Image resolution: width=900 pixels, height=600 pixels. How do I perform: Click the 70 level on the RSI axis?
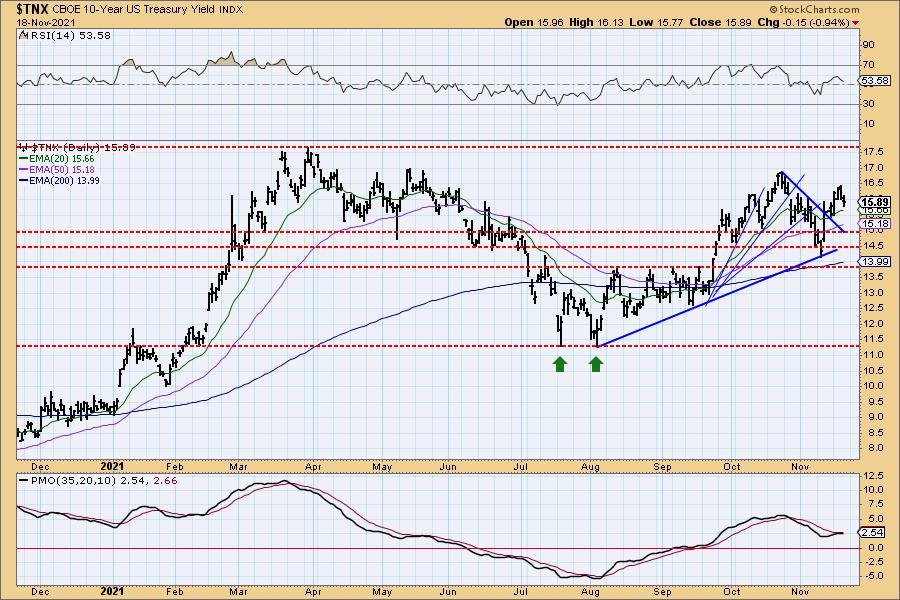tap(868, 65)
